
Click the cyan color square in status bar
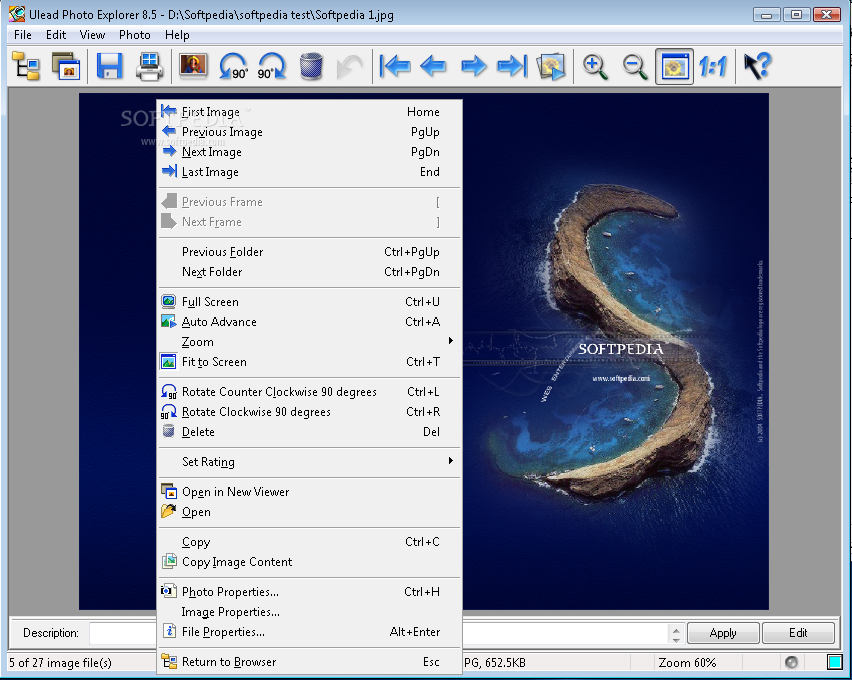point(834,663)
